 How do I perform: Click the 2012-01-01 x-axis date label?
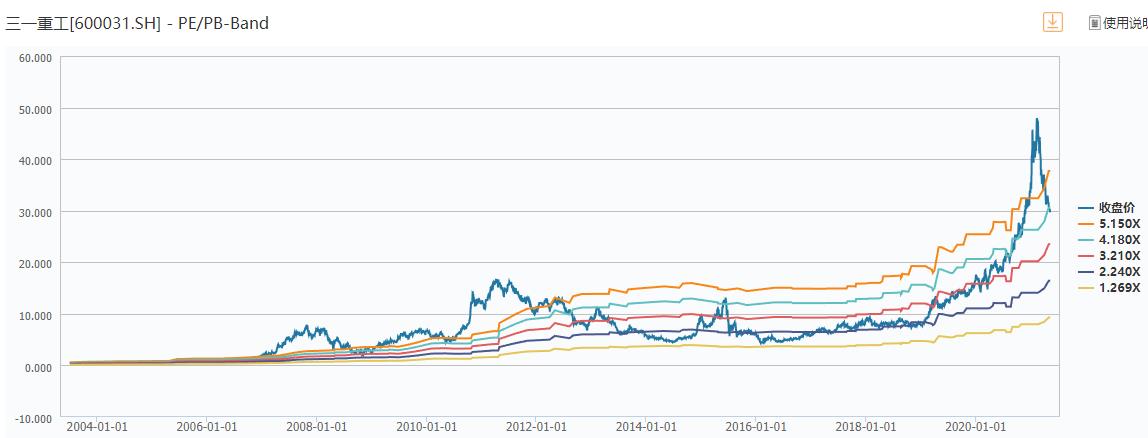pos(536,427)
